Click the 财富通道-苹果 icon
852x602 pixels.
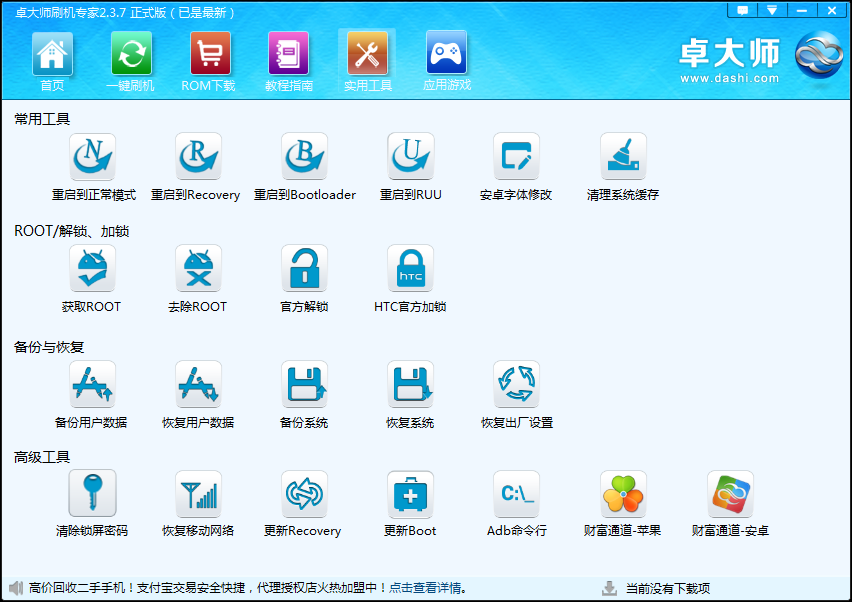click(x=623, y=493)
